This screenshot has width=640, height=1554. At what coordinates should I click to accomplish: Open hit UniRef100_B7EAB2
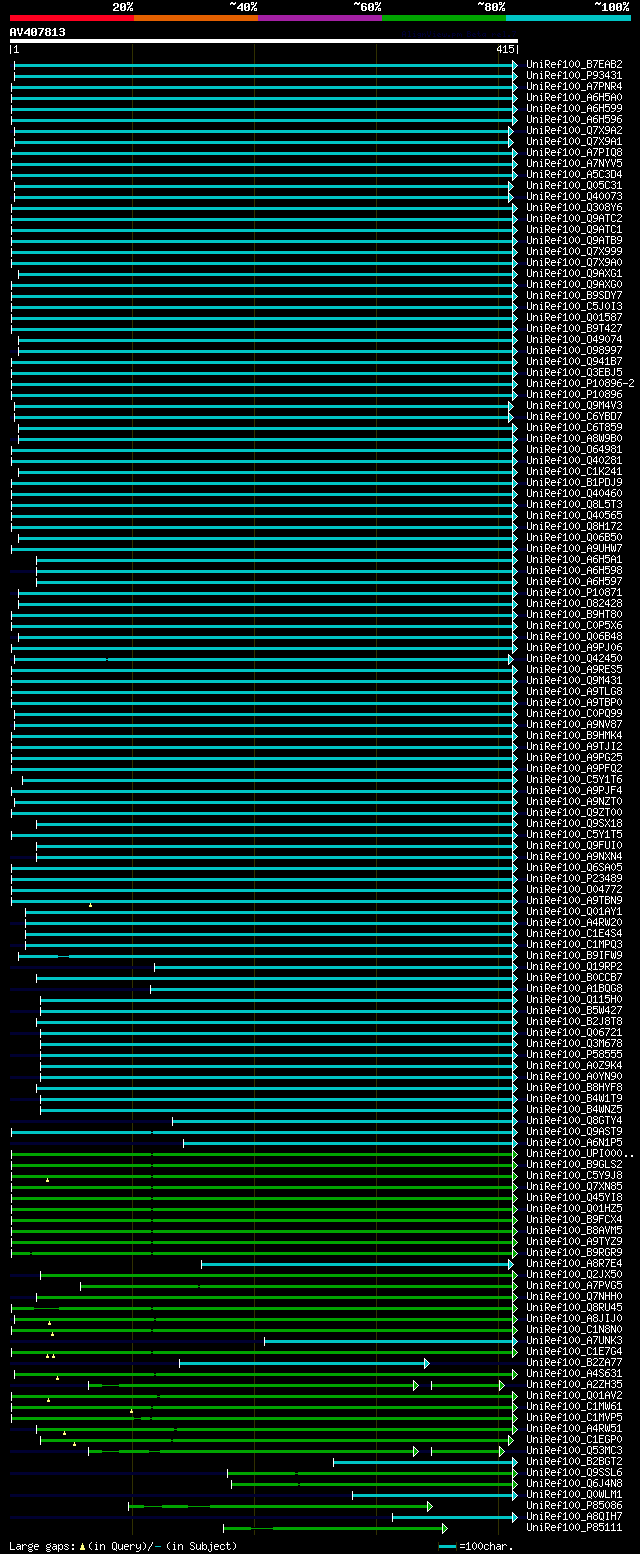[574, 64]
